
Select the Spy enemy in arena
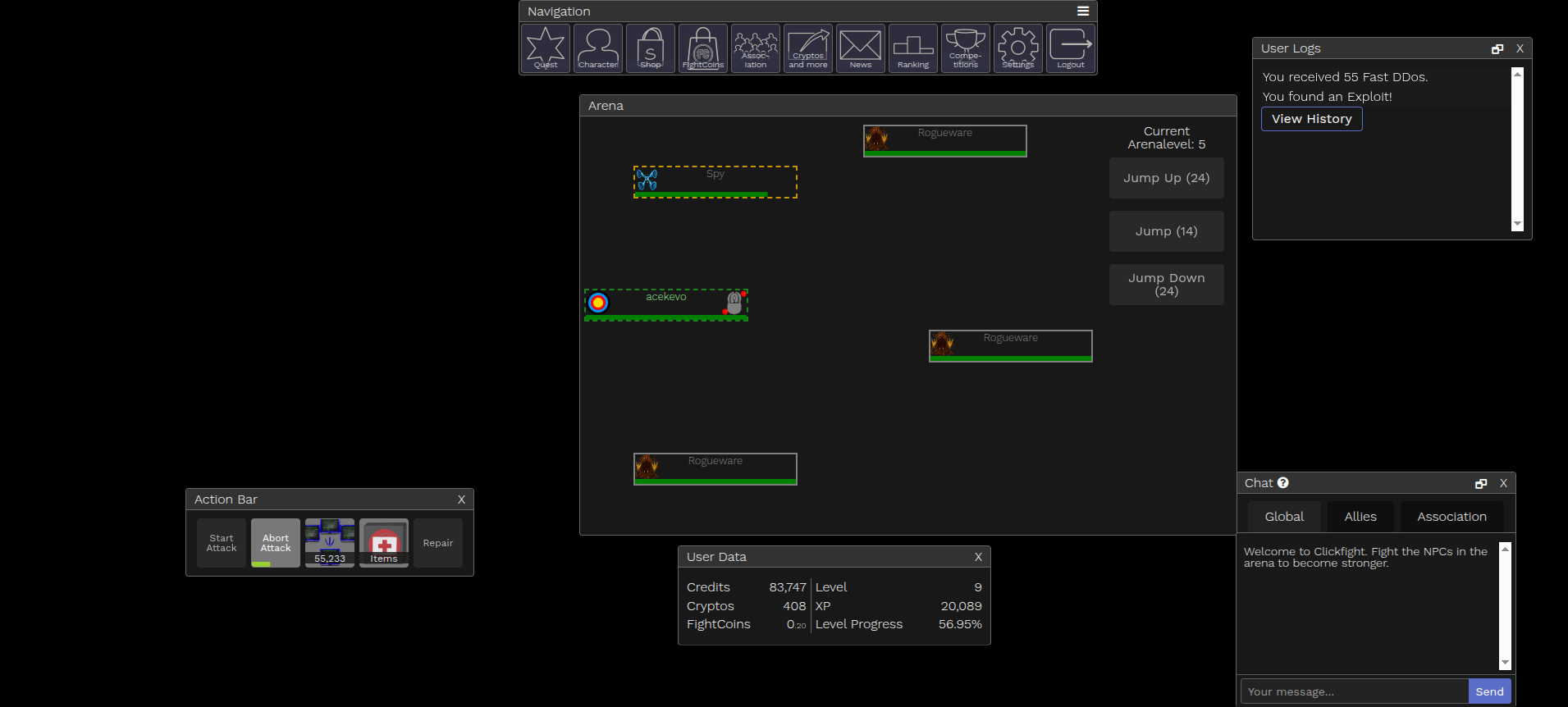715,182
